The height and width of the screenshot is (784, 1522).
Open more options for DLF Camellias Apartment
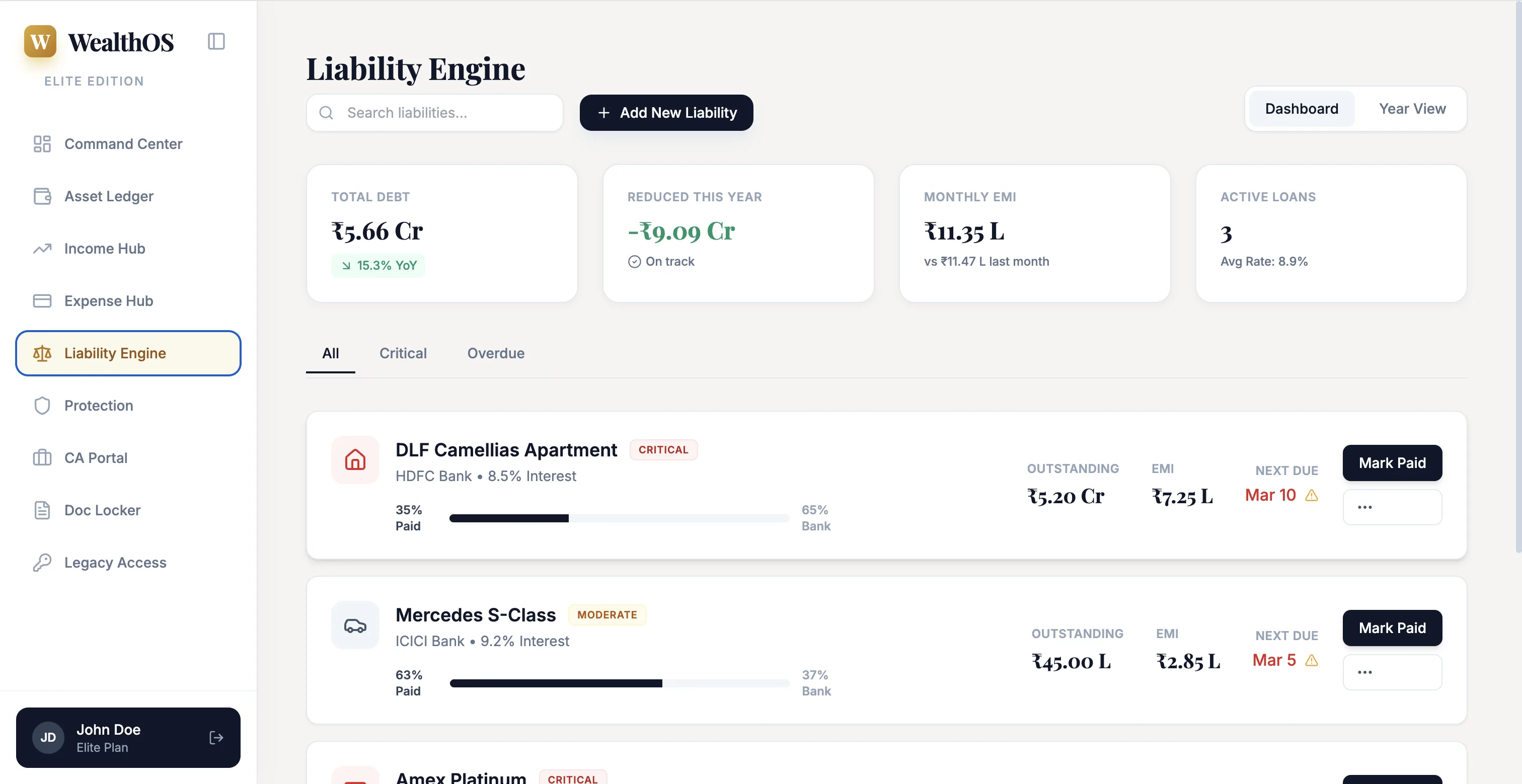point(1392,507)
